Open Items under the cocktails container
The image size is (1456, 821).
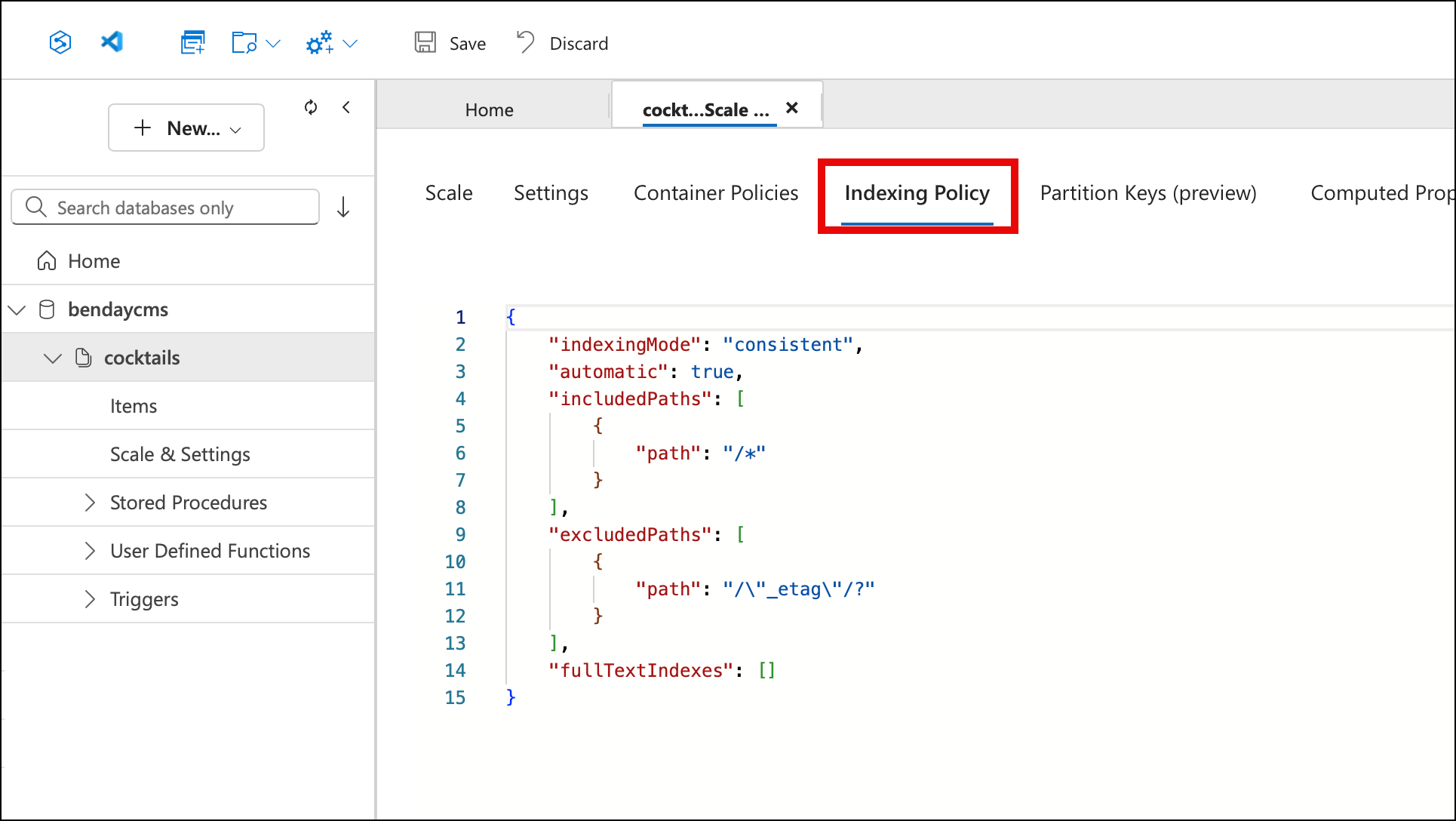[134, 405]
